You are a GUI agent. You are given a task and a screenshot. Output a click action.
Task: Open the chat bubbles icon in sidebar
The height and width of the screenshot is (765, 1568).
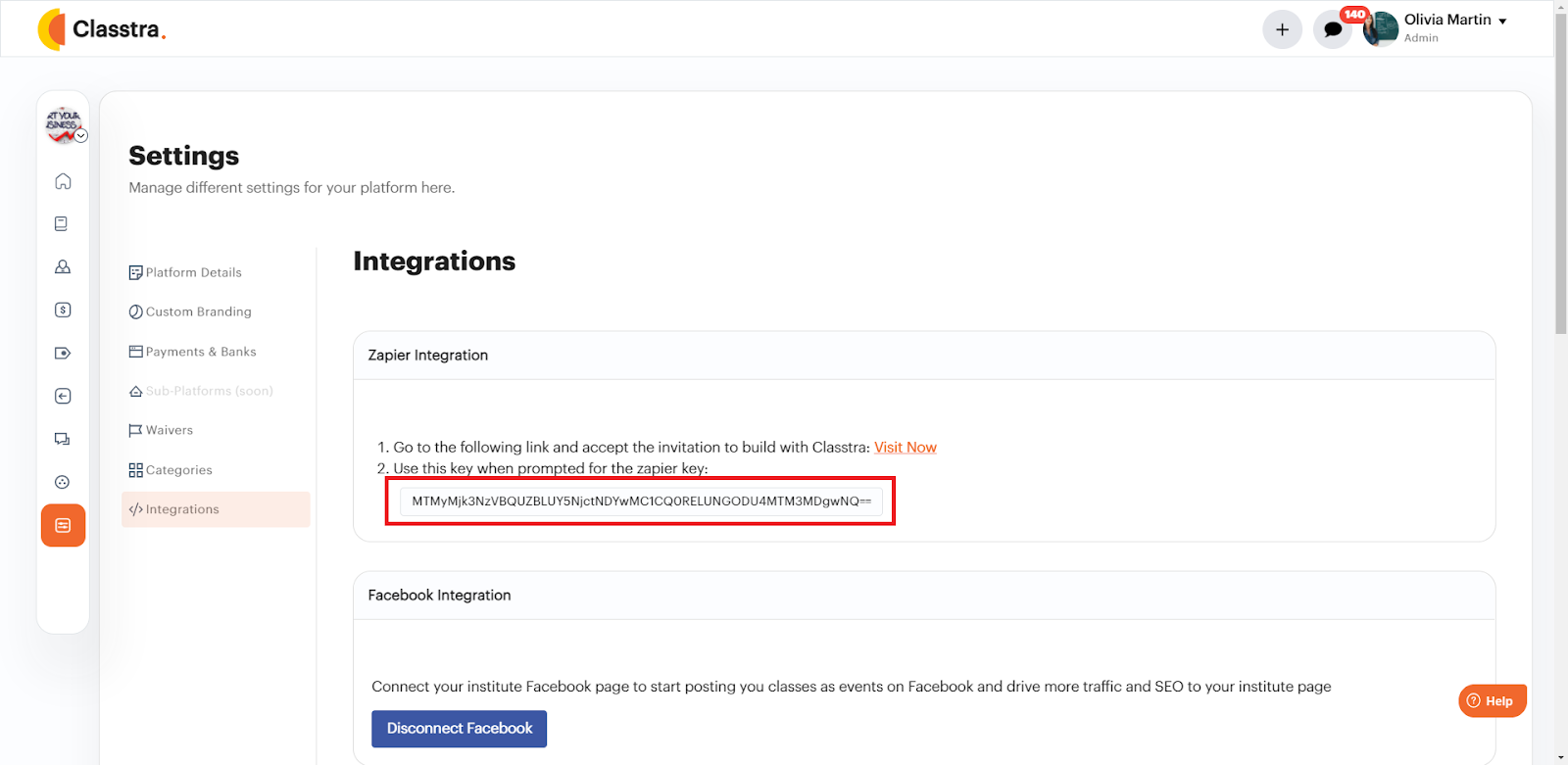click(63, 440)
